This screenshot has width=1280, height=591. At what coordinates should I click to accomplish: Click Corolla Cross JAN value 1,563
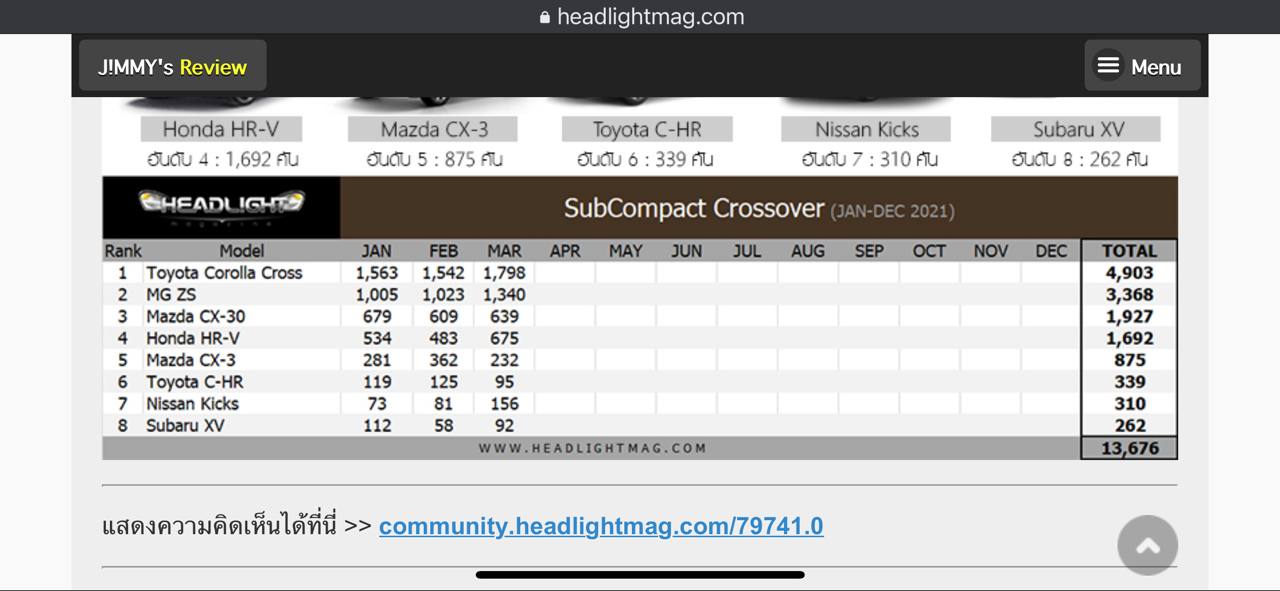click(x=377, y=273)
